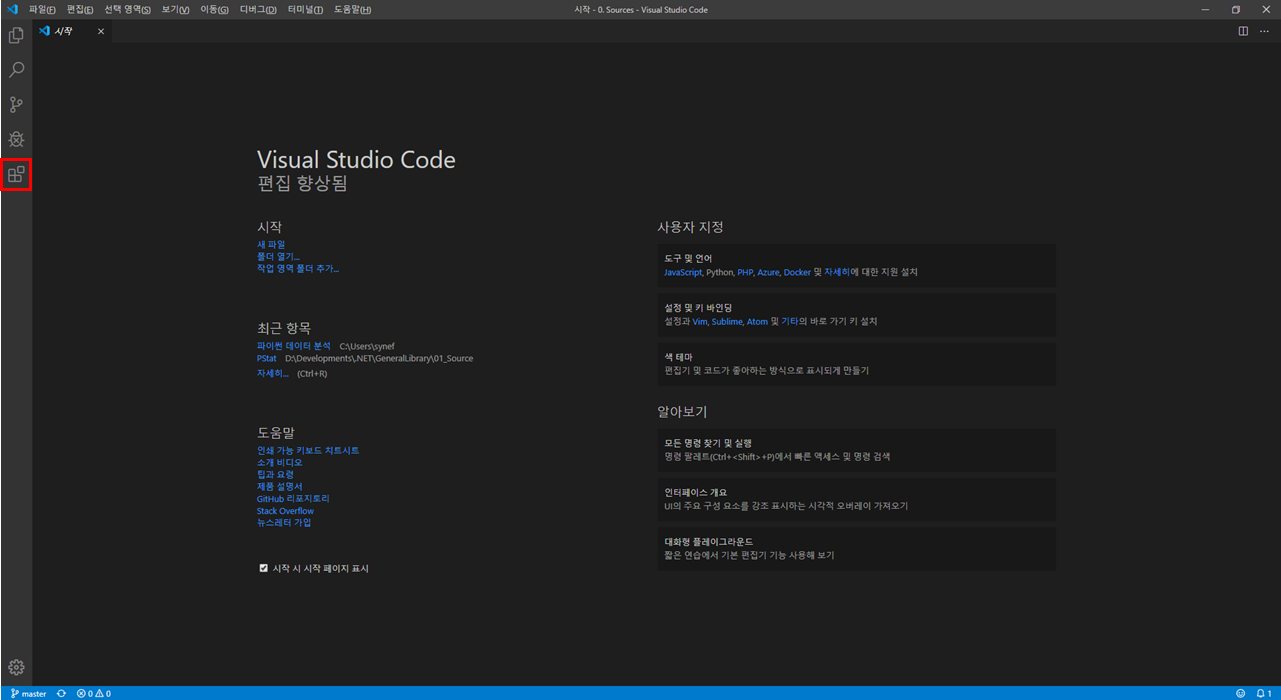Open the 팁과 요령 link

[276, 474]
